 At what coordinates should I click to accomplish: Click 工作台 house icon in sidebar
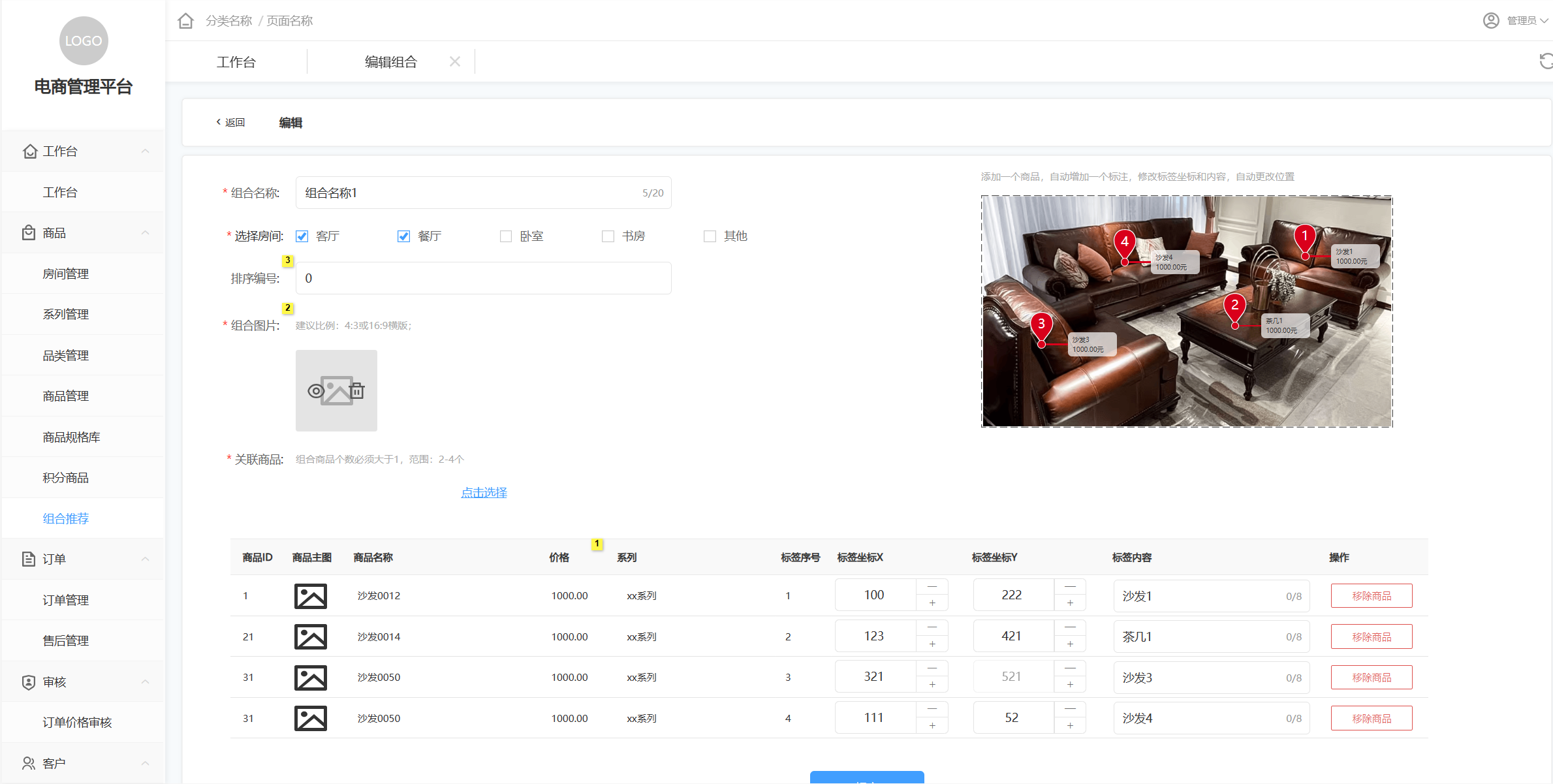click(29, 151)
